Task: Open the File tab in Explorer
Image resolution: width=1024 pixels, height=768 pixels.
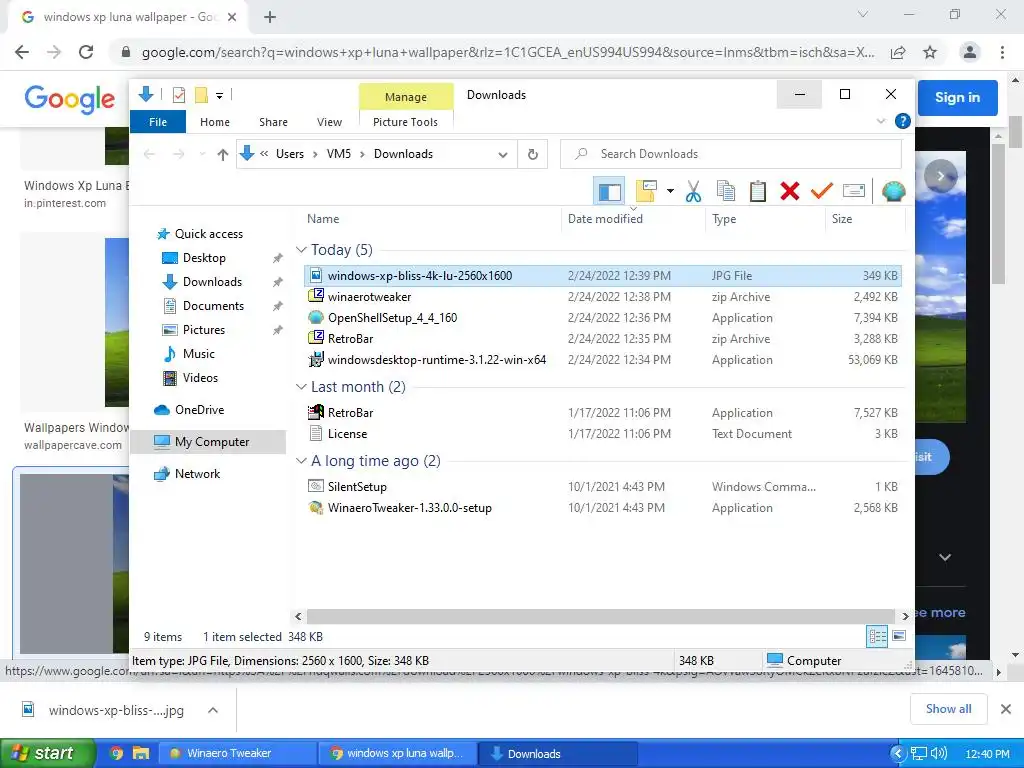Action: pyautogui.click(x=158, y=121)
